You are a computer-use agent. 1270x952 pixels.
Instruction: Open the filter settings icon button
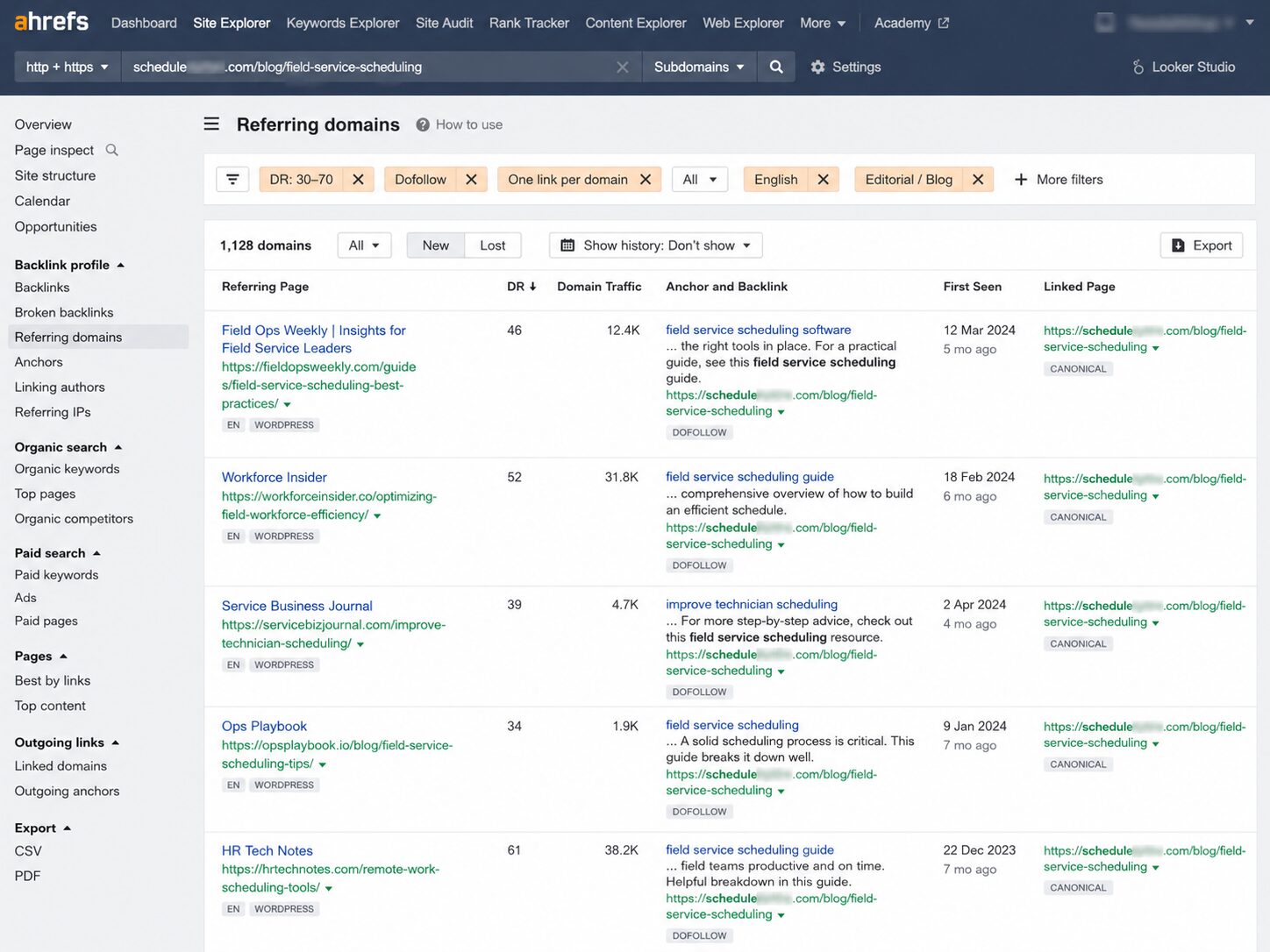(x=232, y=179)
